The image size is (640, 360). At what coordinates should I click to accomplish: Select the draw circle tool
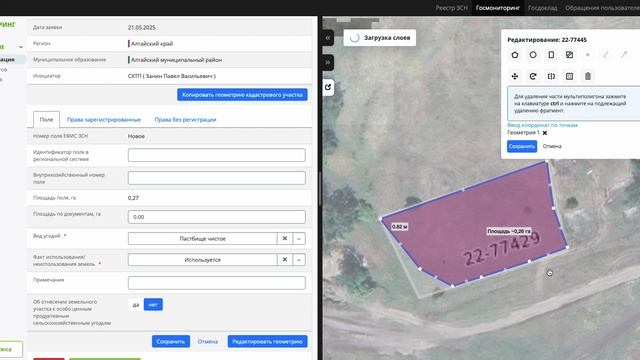coord(533,55)
